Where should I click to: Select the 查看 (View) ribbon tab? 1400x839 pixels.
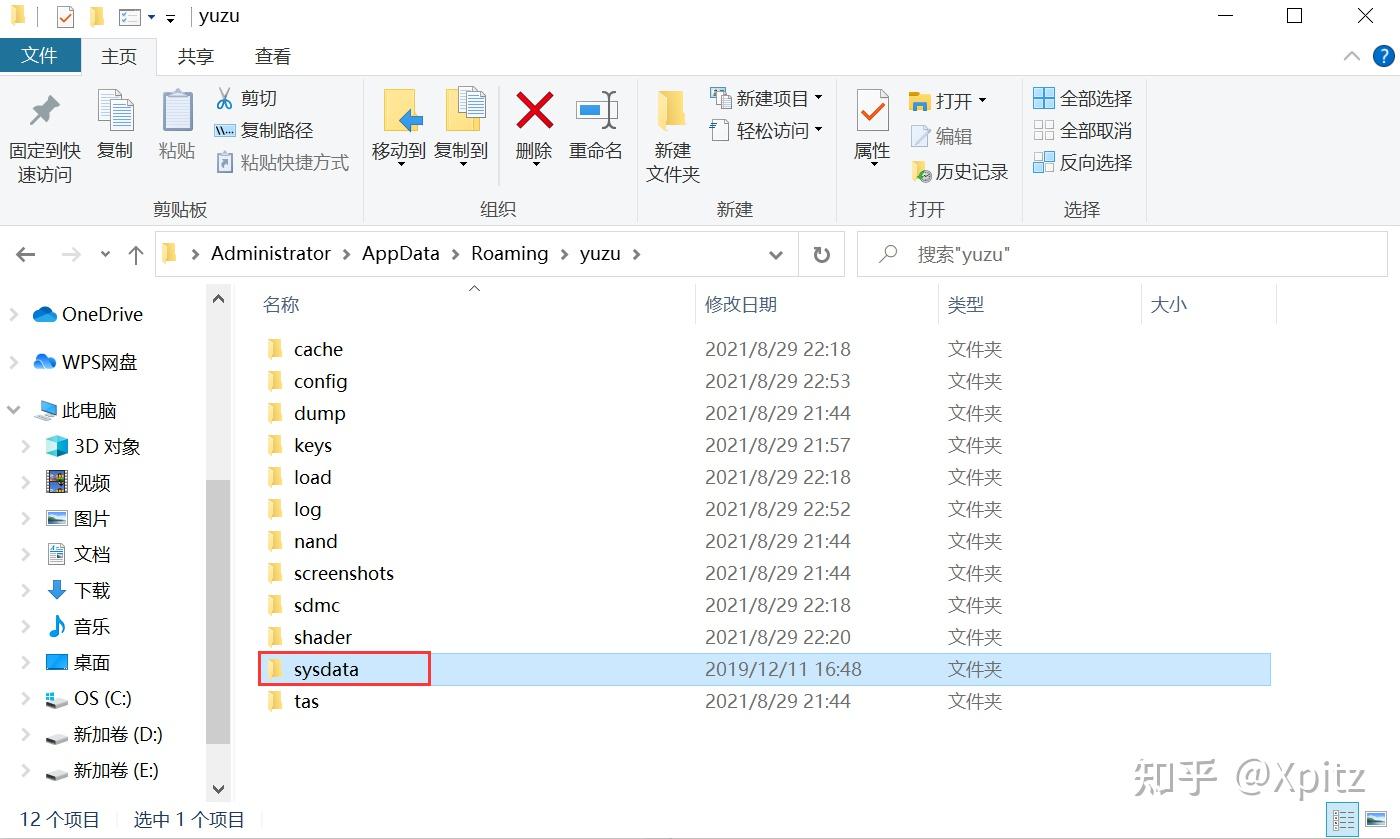pos(272,56)
